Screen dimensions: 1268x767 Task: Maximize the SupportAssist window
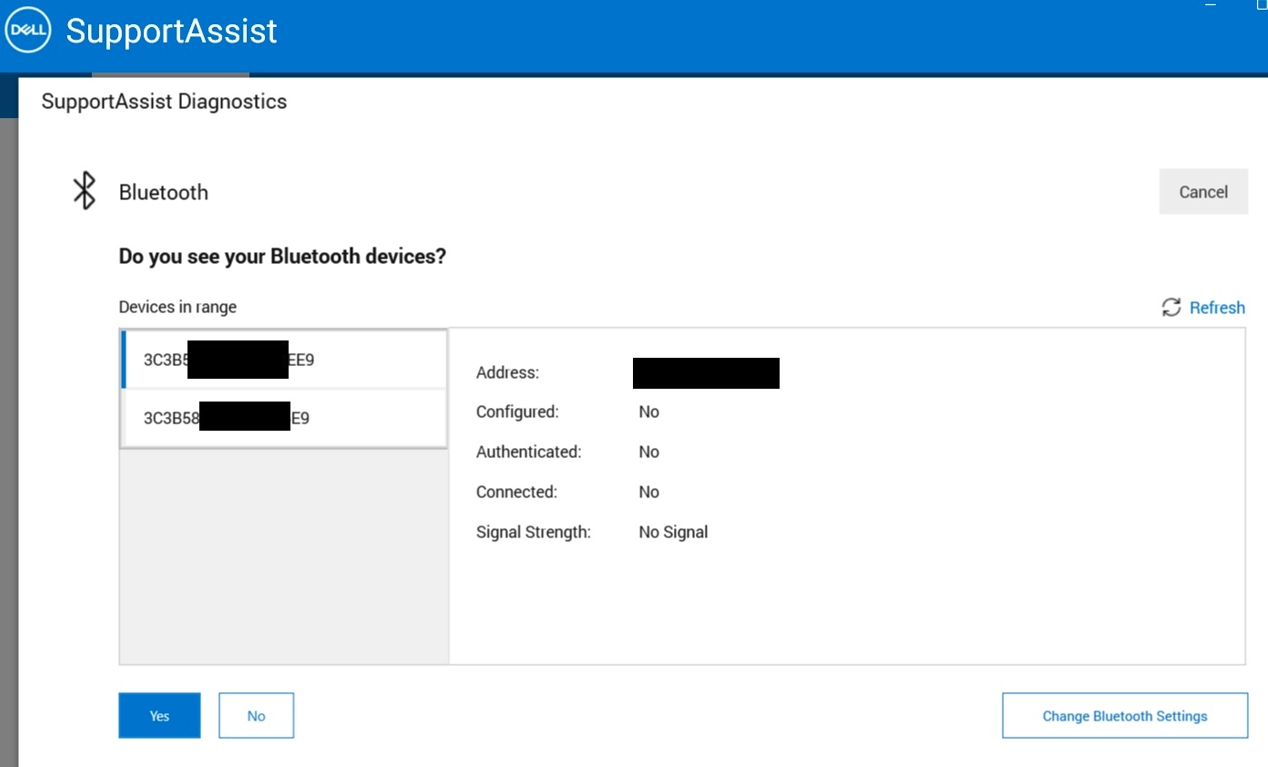click(x=1261, y=5)
